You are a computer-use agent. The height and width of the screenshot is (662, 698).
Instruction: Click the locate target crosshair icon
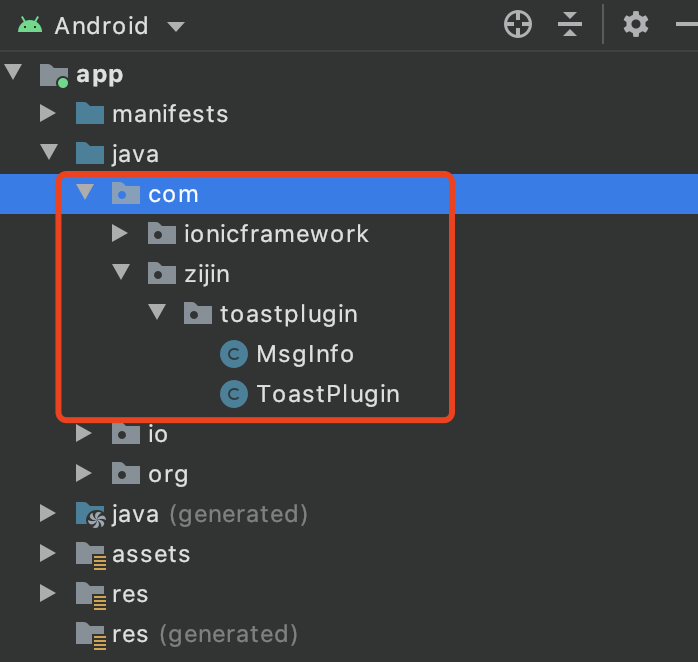(518, 25)
